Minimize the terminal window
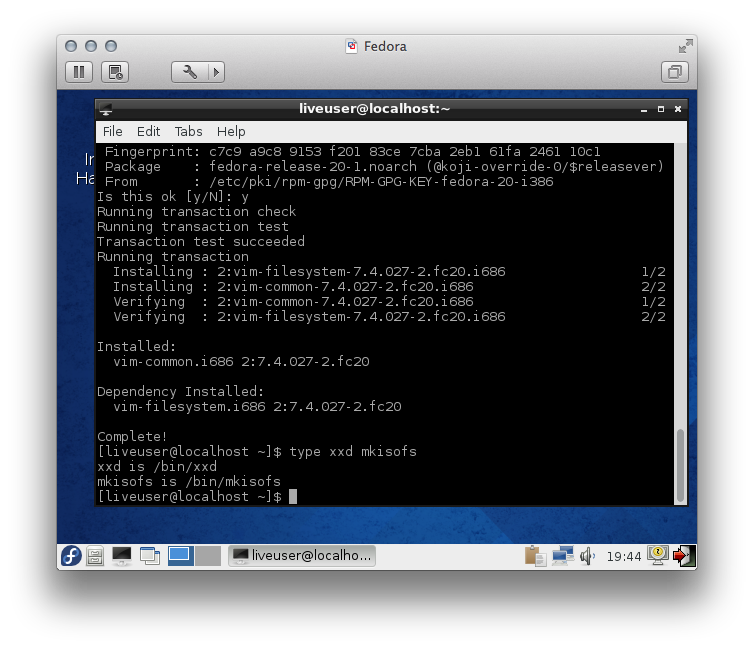Viewport: 754px width, 649px height. click(643, 110)
